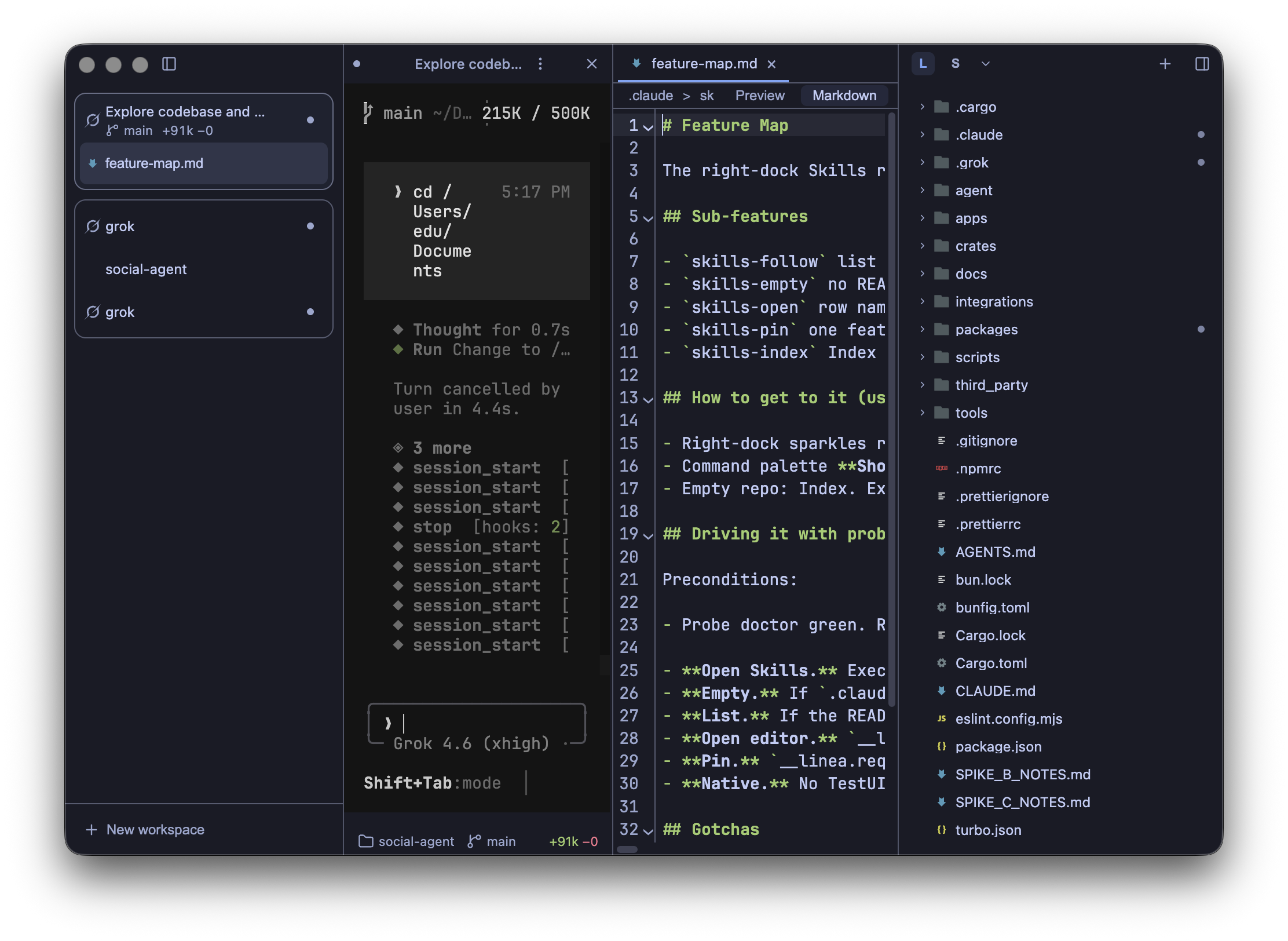Screen dimensions: 1288x941
Task: Click New workspace button
Action: (145, 829)
